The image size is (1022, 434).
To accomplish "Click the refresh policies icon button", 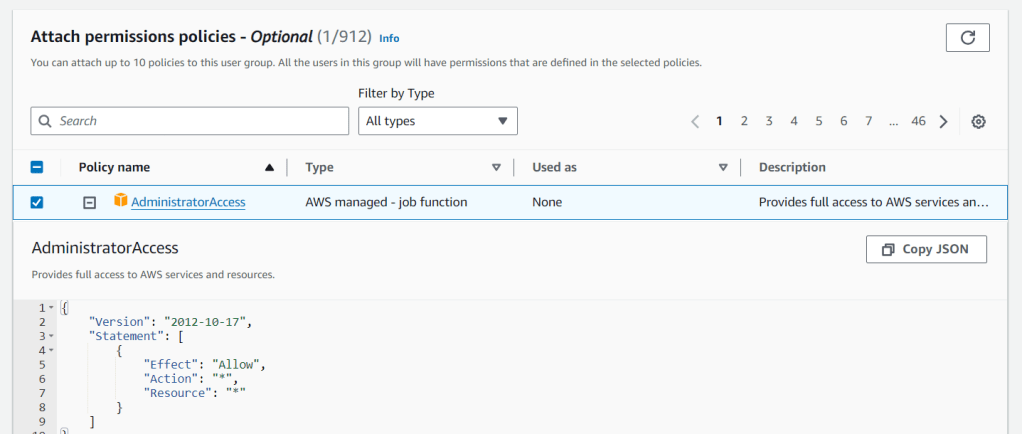I will coord(967,38).
